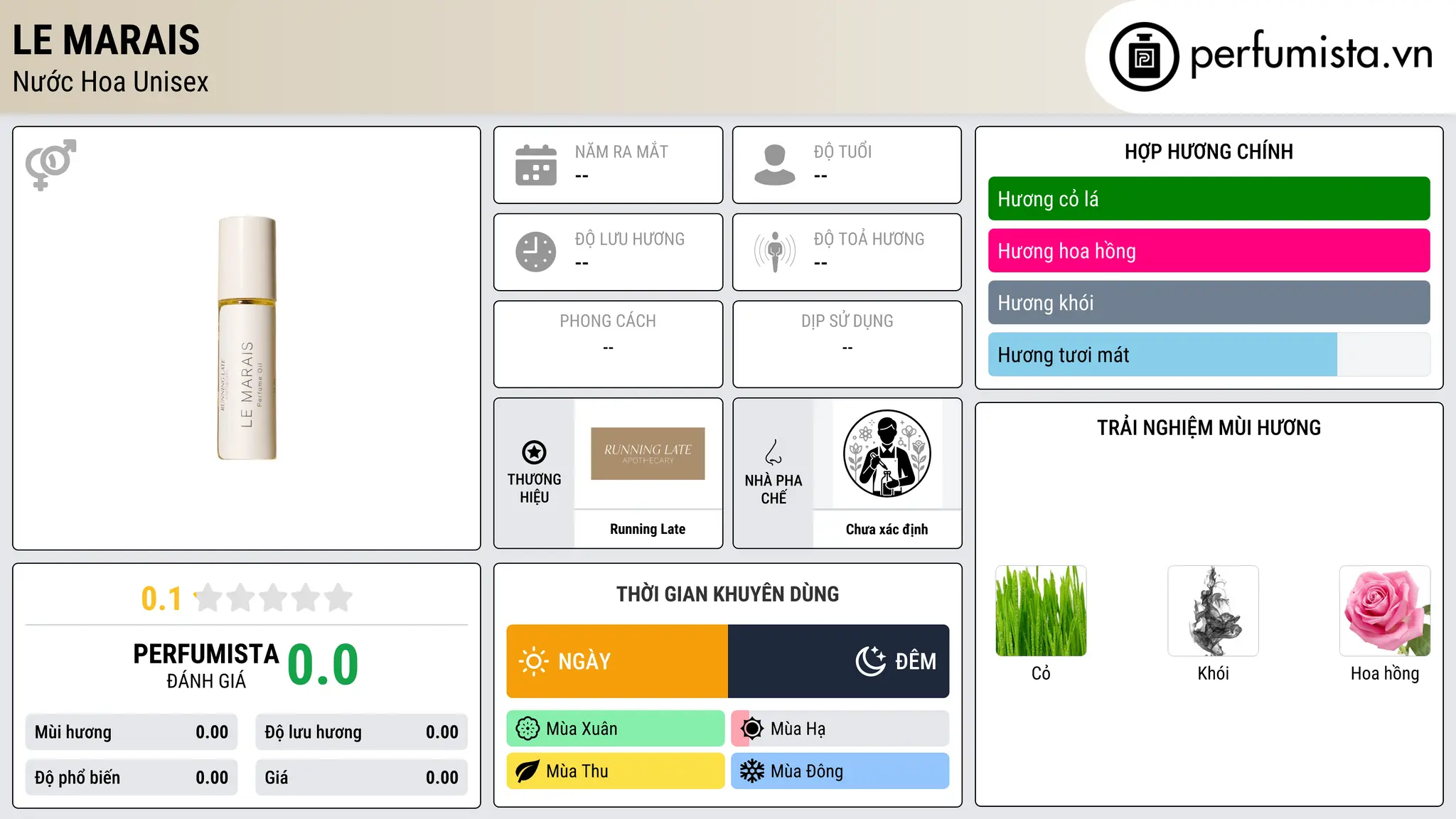Click the Cỏ note caption

[x=1041, y=673]
